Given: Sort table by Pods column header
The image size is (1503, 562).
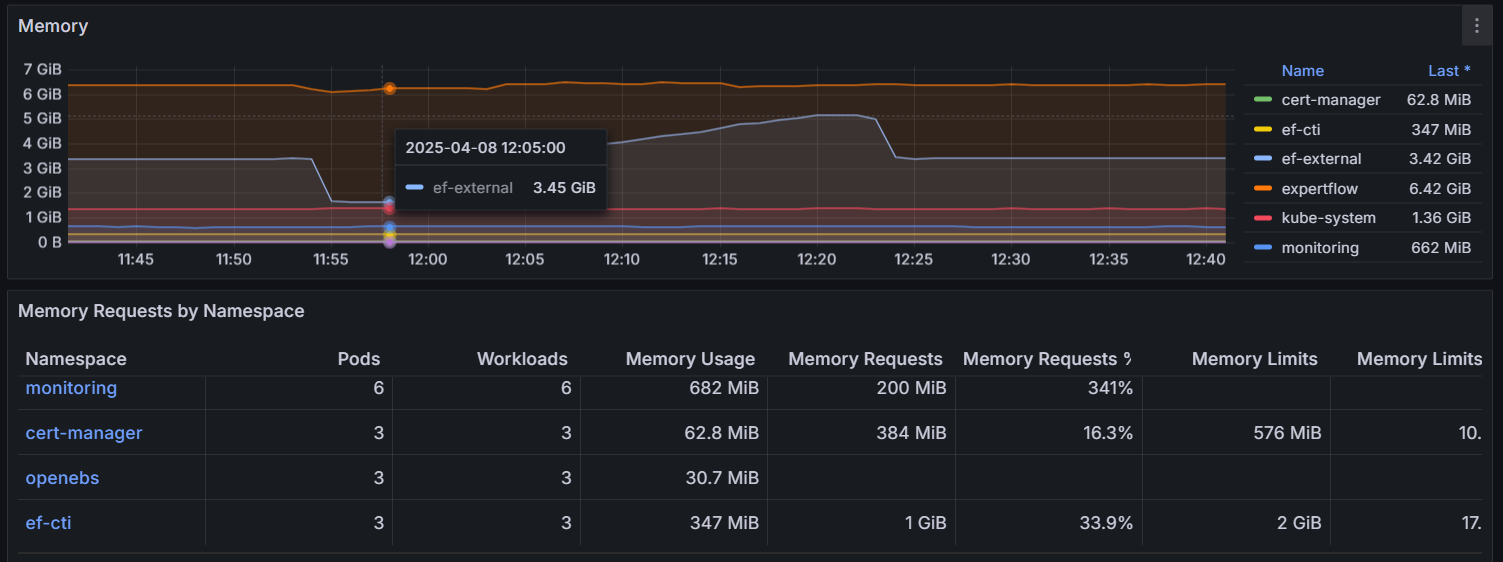Looking at the screenshot, I should point(359,359).
